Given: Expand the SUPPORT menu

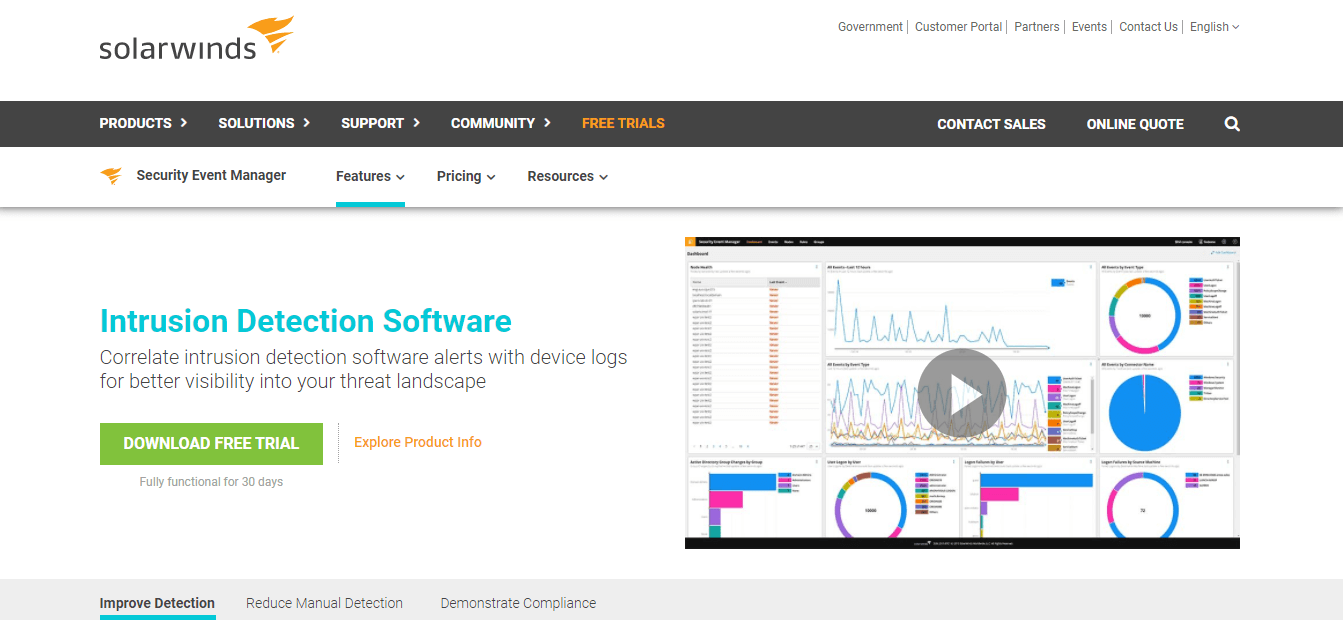Looking at the screenshot, I should pos(380,123).
